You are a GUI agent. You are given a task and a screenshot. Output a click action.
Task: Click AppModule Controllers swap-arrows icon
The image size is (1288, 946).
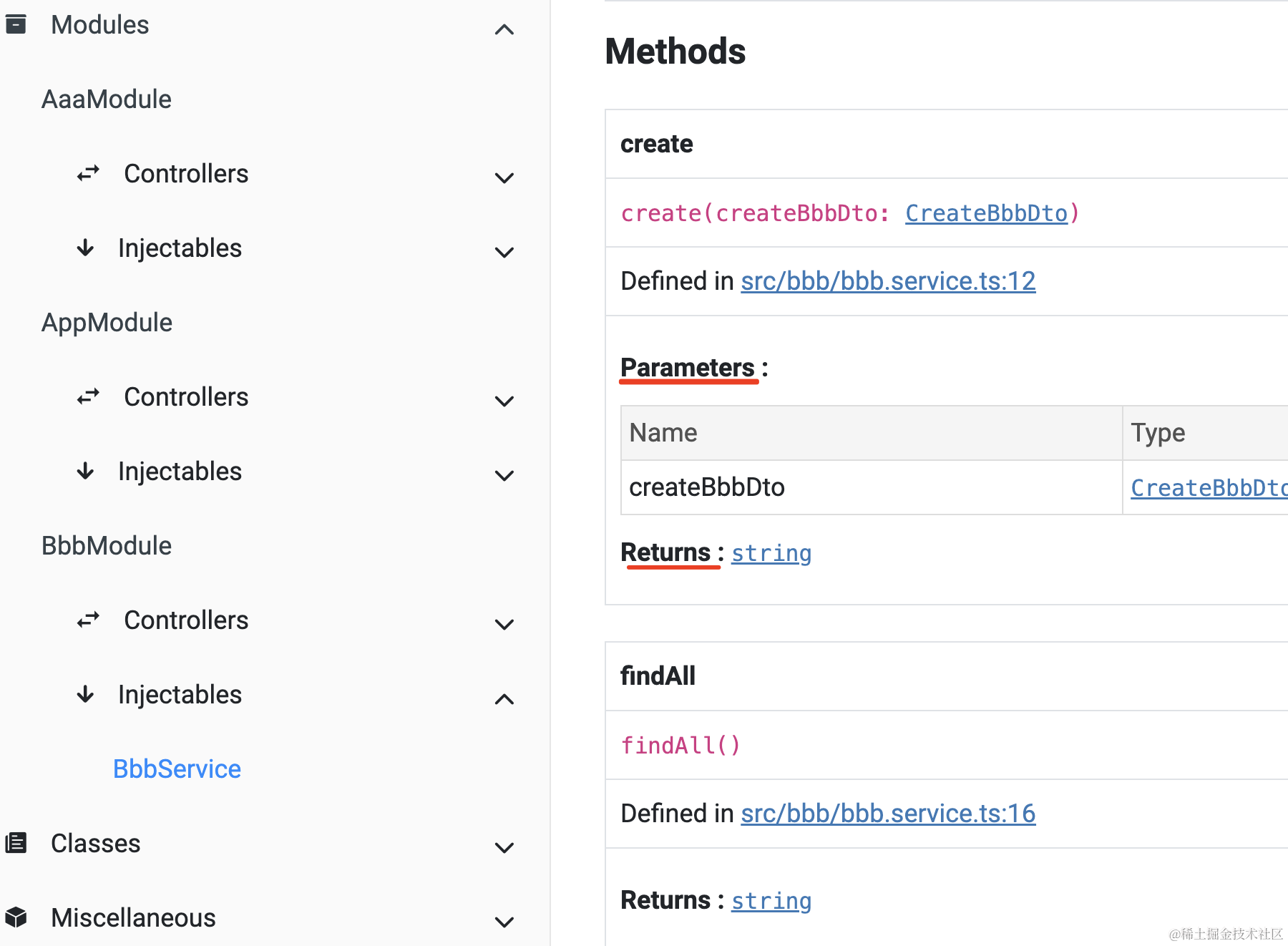coord(88,396)
